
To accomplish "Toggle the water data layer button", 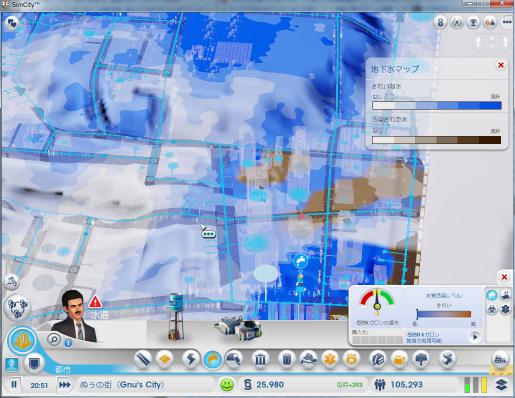I will click(492, 295).
